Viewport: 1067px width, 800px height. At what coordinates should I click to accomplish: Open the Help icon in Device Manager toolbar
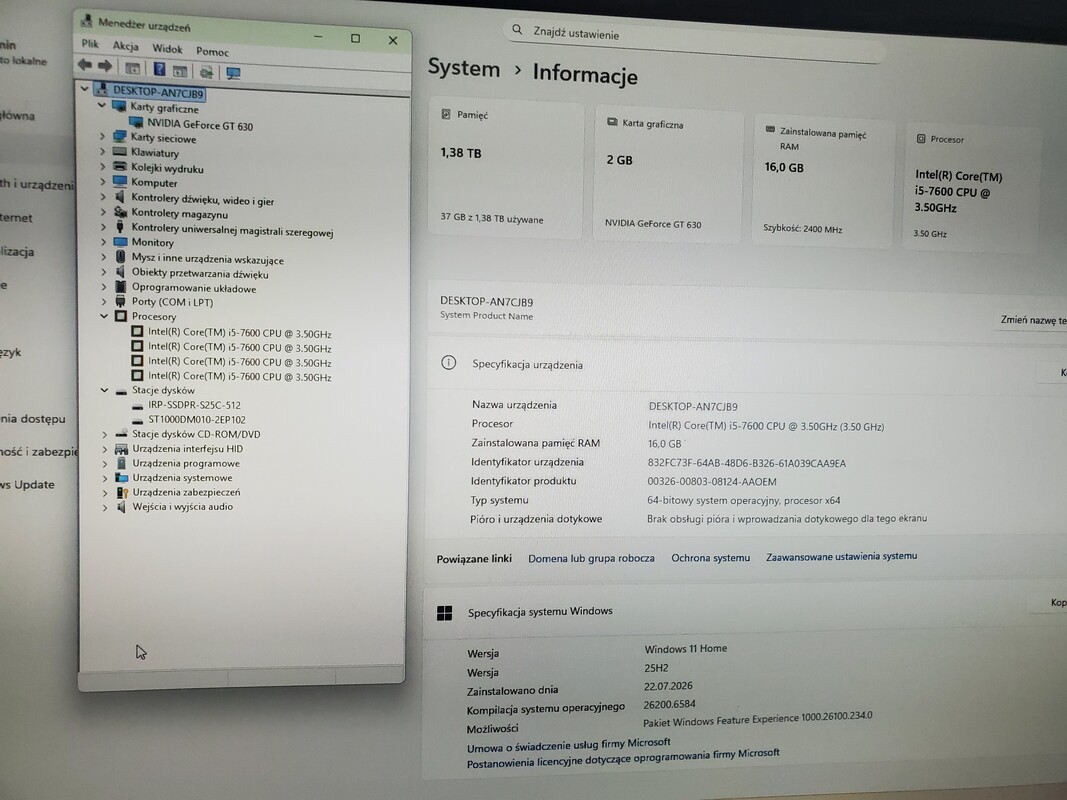click(x=159, y=69)
